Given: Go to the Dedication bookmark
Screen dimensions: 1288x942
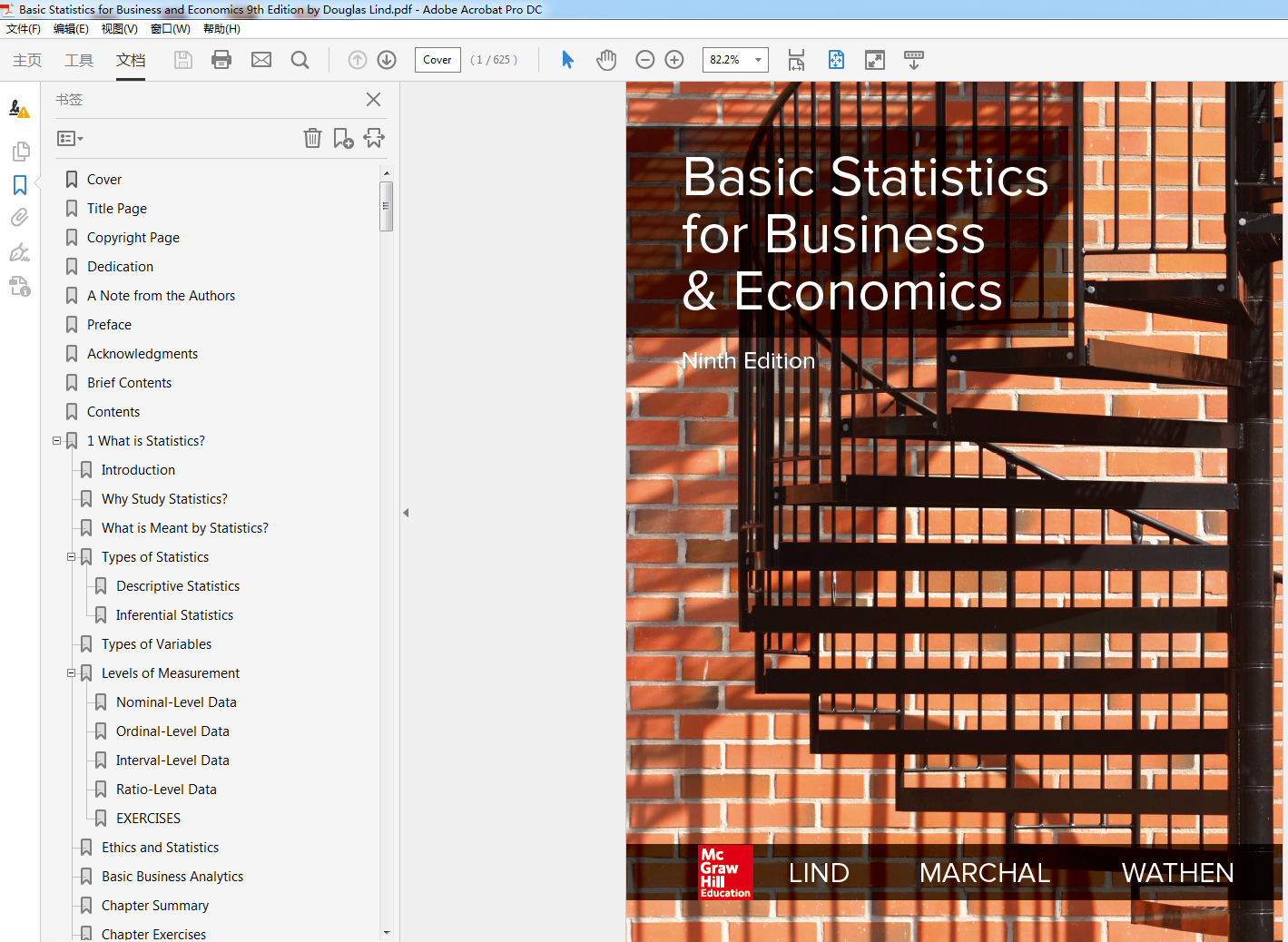Looking at the screenshot, I should click(x=121, y=267).
